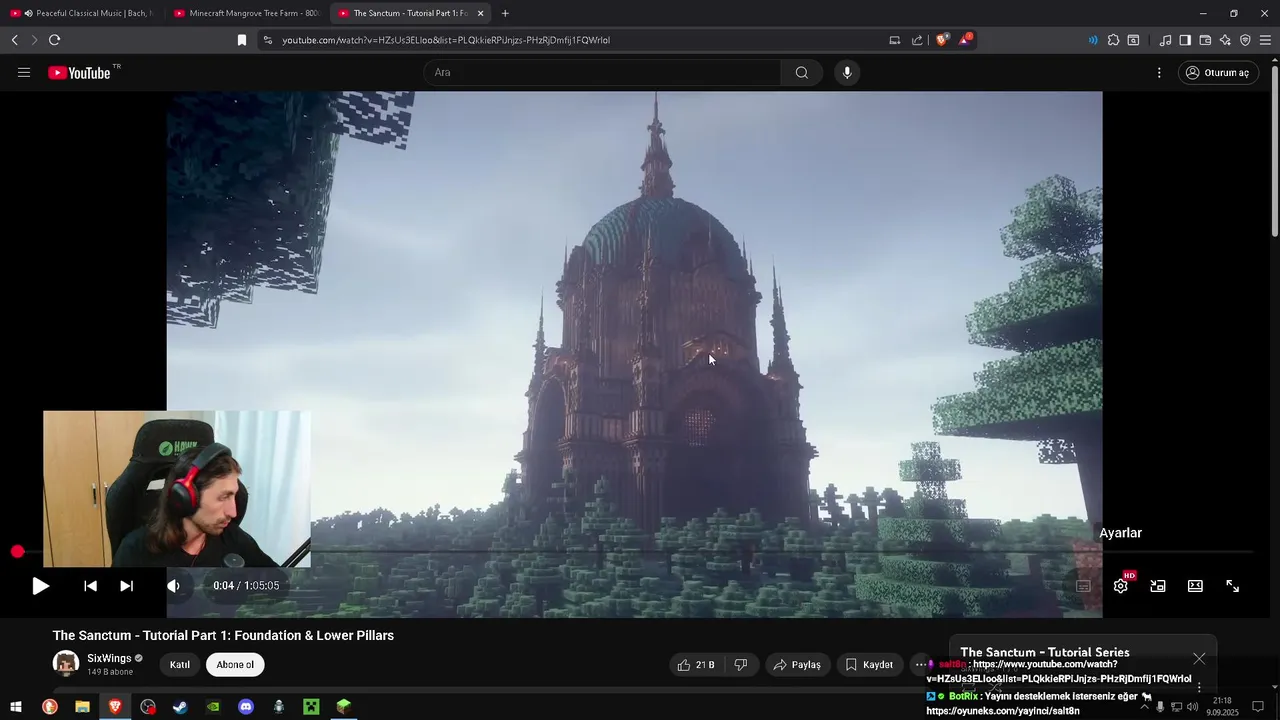Open a new browser tab
The width and height of the screenshot is (1280, 720).
point(505,13)
